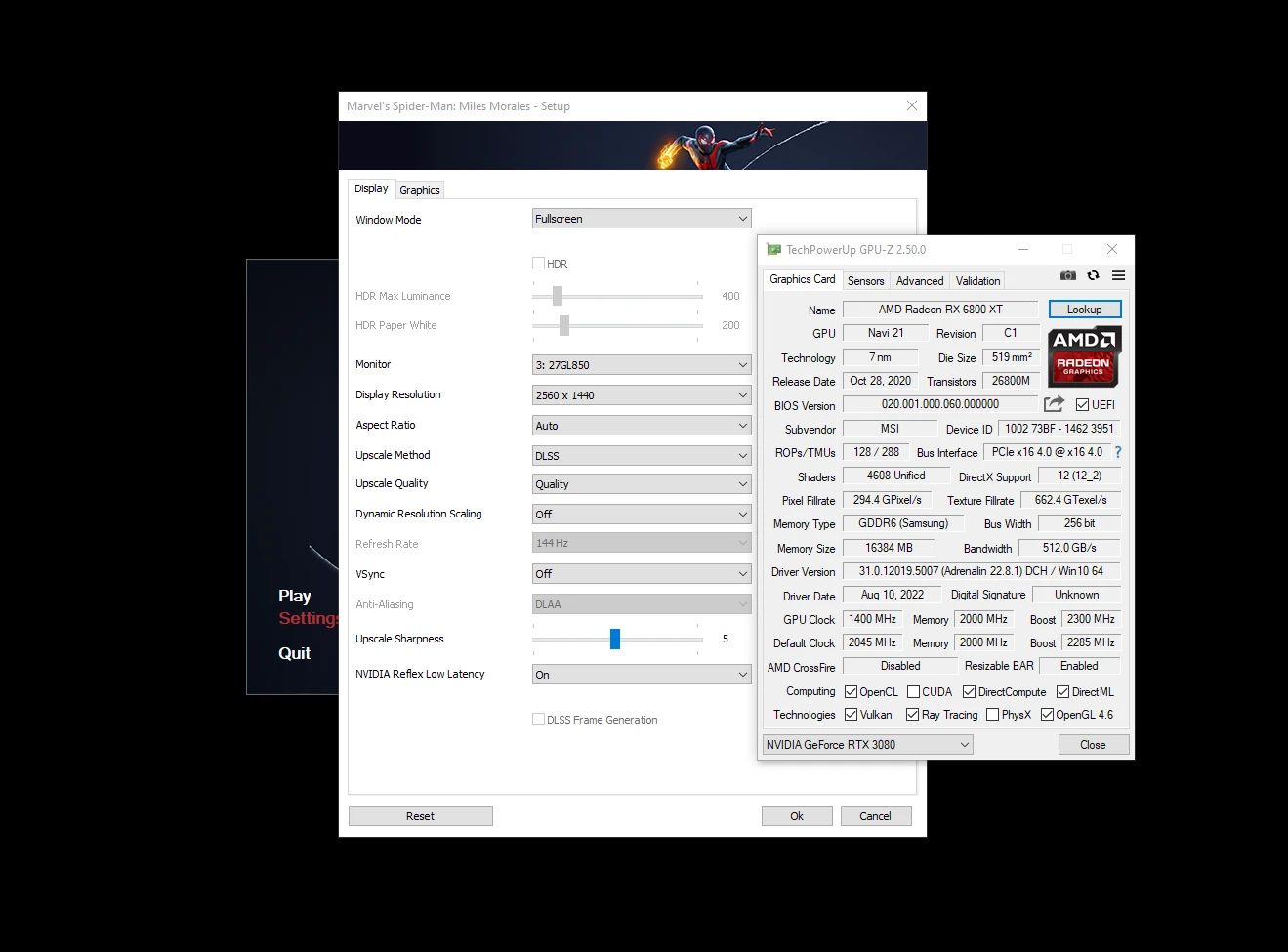Open the Window Mode dropdown

(x=642, y=219)
